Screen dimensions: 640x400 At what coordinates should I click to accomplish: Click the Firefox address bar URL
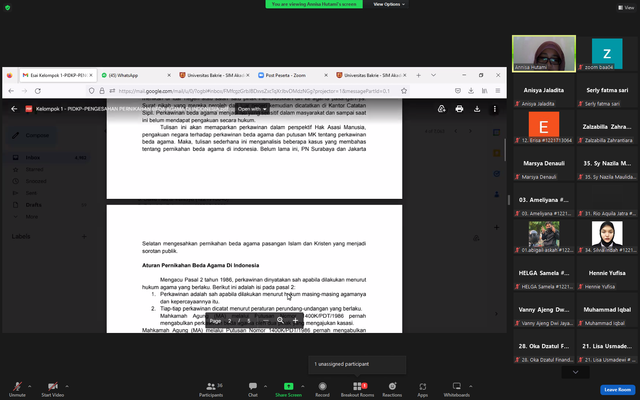254,91
